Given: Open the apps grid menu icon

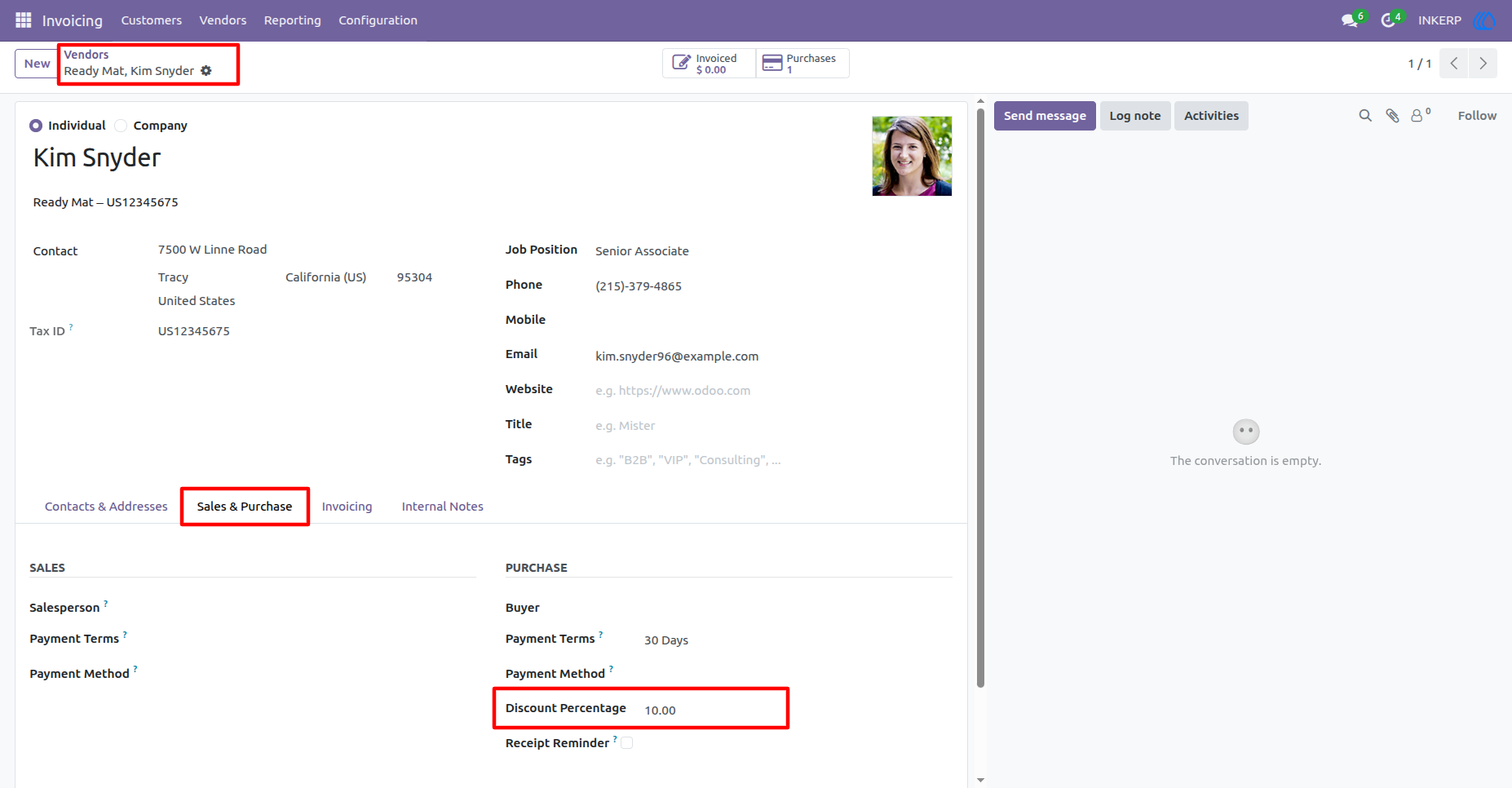Looking at the screenshot, I should pyautogui.click(x=24, y=20).
